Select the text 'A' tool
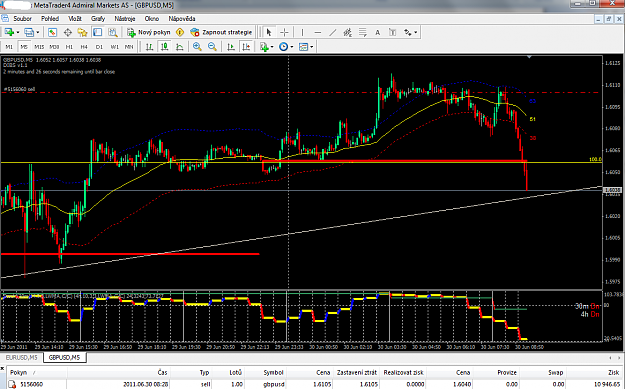 [x=377, y=32]
